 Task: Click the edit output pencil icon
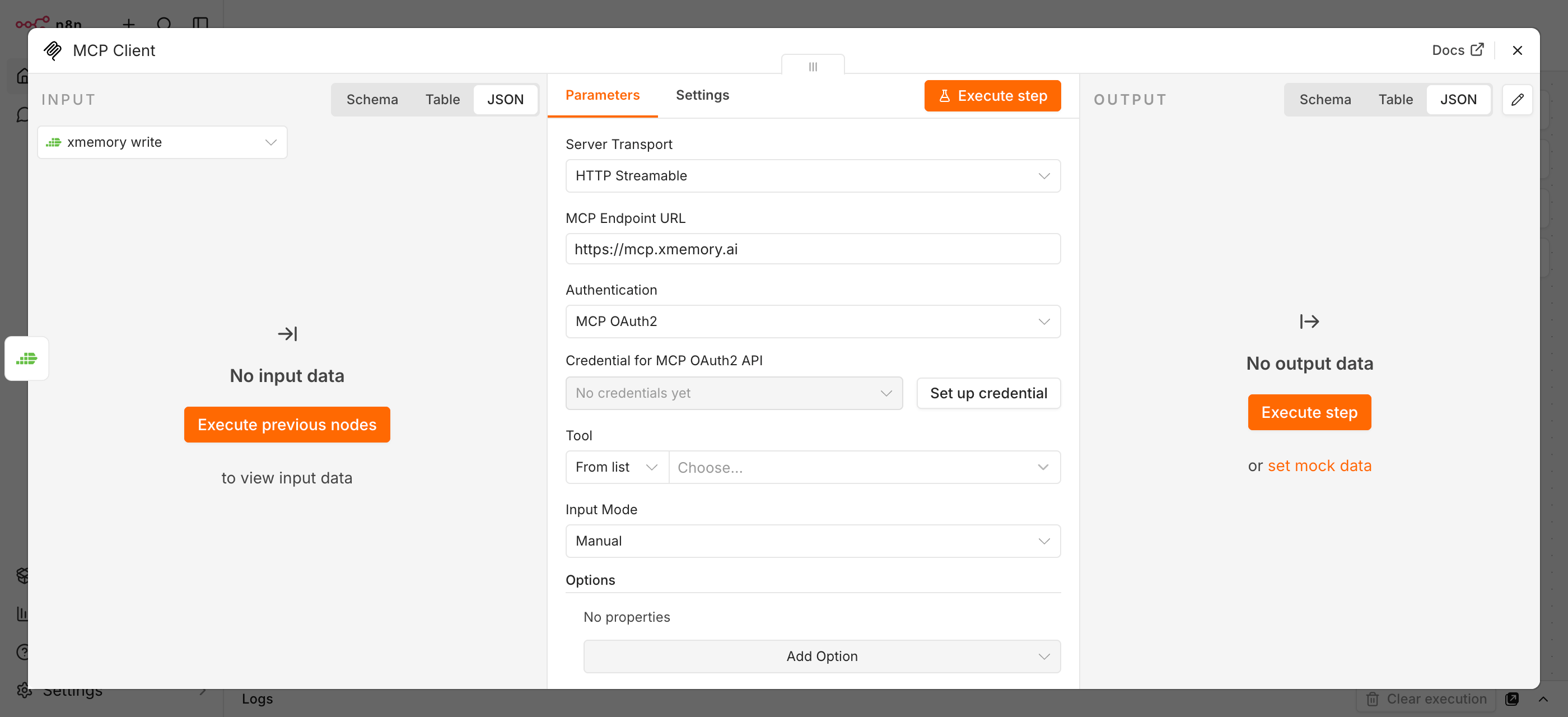coord(1517,99)
